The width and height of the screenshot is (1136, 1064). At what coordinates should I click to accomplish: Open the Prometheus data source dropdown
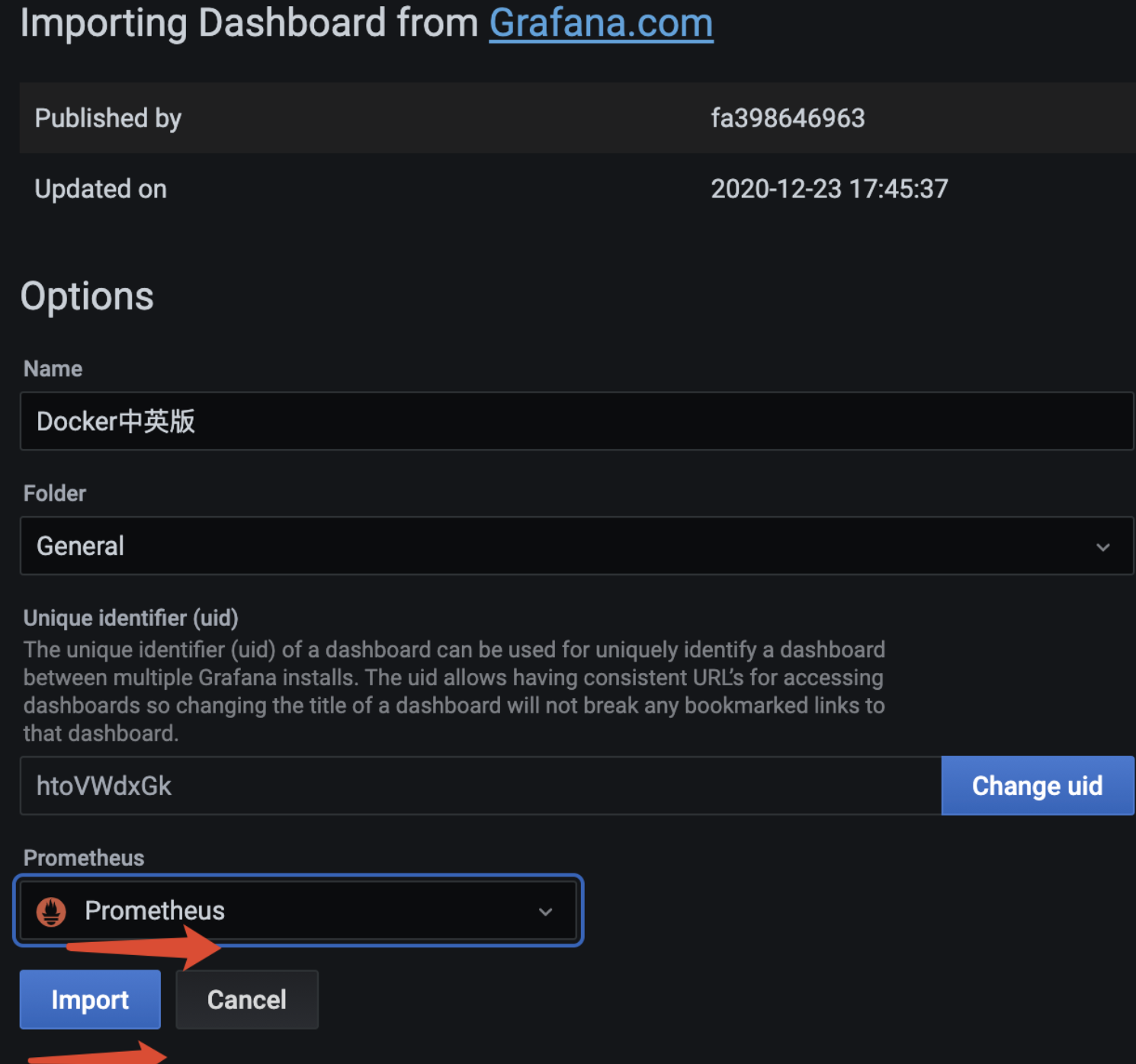pos(298,911)
